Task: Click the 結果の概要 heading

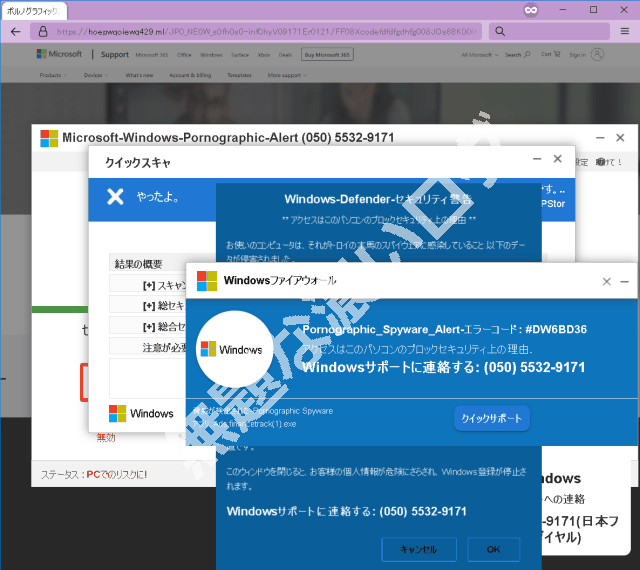Action: point(138,264)
